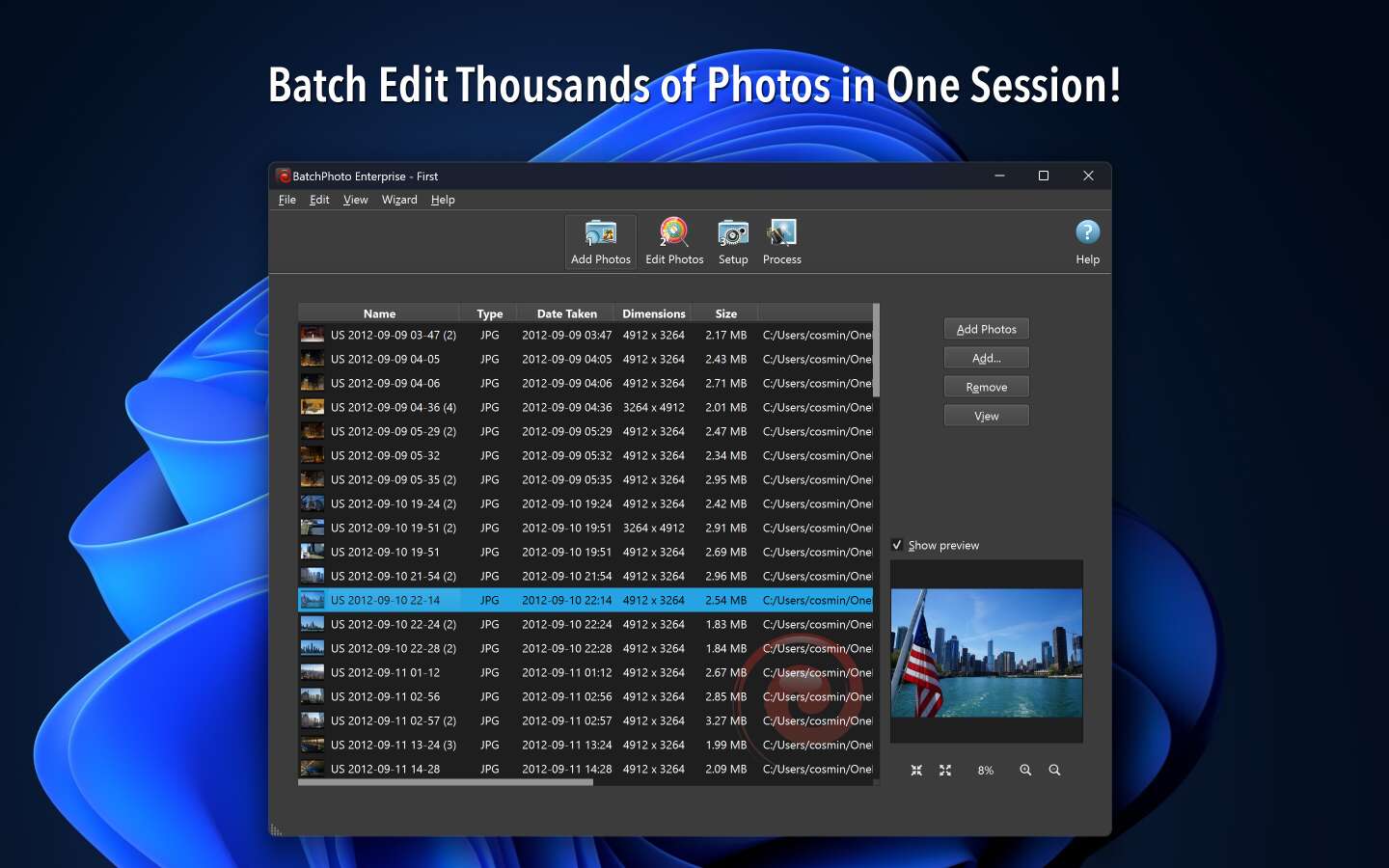Shrink preview with the inward arrows icon
This screenshot has width=1389, height=868.
(x=916, y=771)
